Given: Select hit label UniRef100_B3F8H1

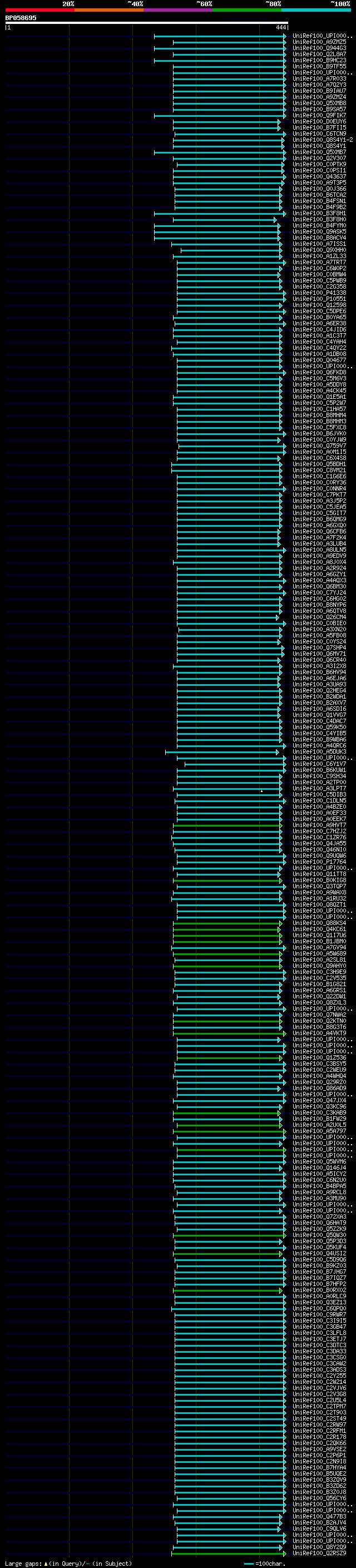Looking at the screenshot, I should [319, 213].
